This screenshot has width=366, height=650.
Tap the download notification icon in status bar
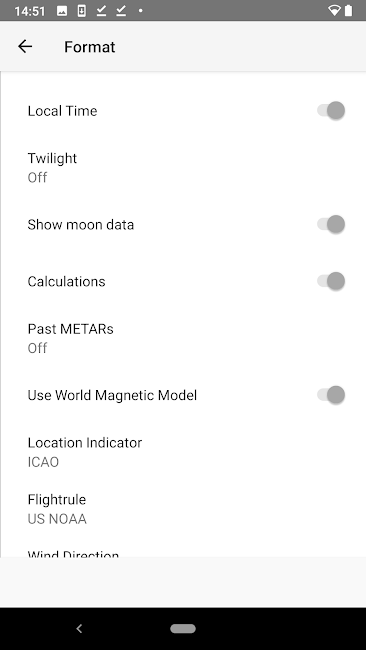82,11
